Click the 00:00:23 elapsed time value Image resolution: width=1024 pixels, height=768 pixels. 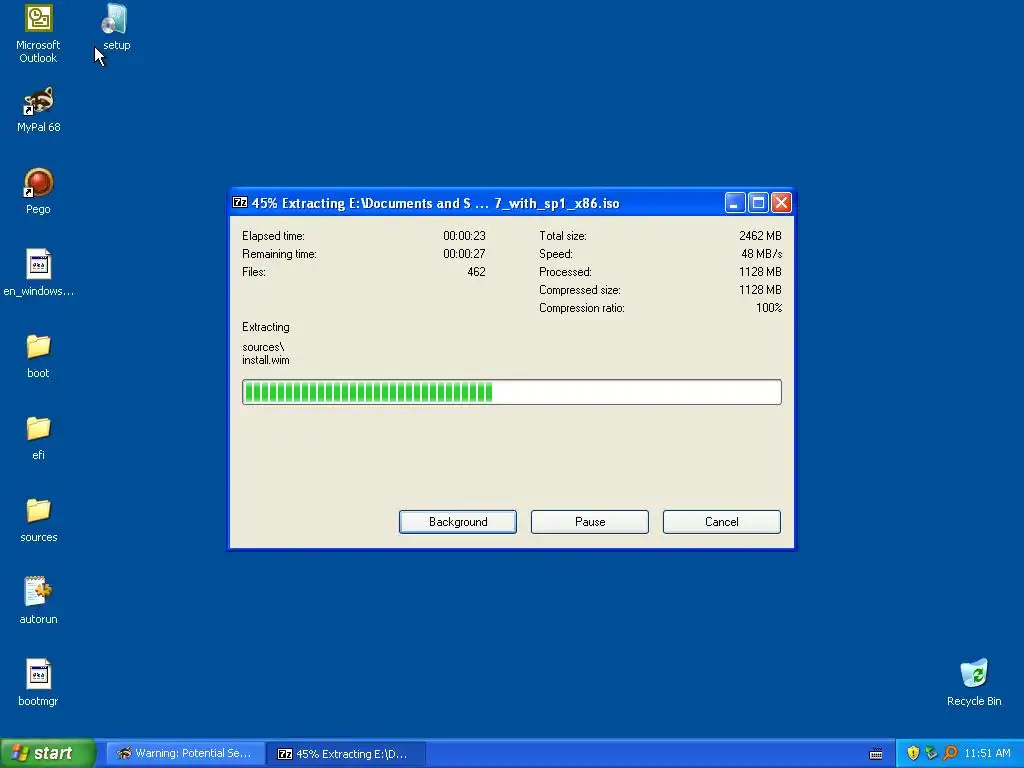pyautogui.click(x=464, y=236)
